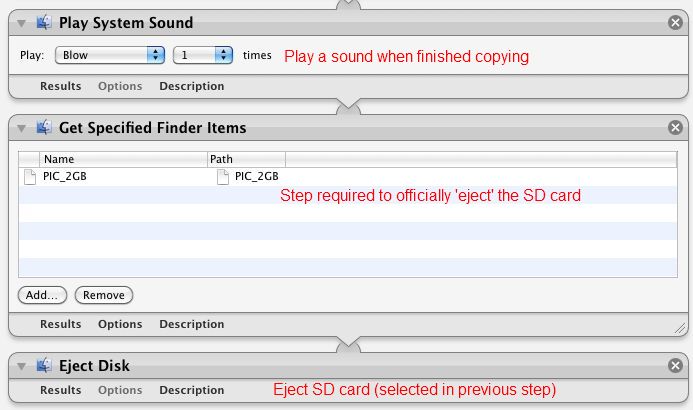Viewport: 693px width, 410px height.
Task: Select the PIC_2GB file icon in Name column
Action: coord(30,177)
